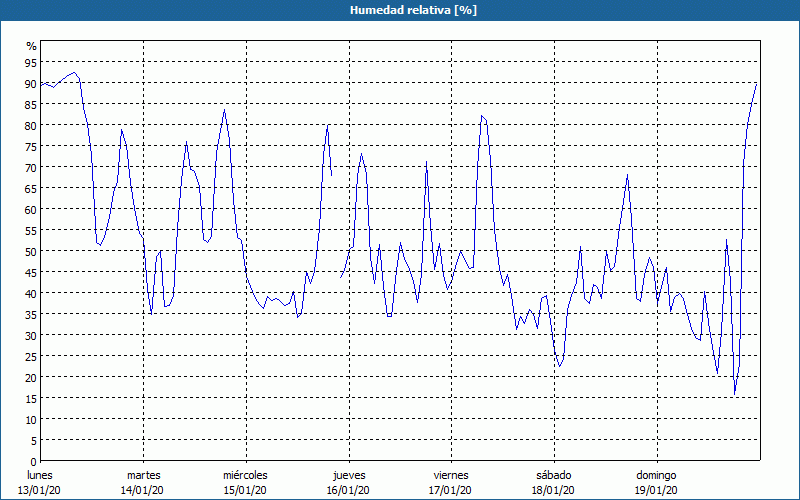The image size is (800, 500).
Task: Click the '15/01/20' date label
Action: point(245,490)
